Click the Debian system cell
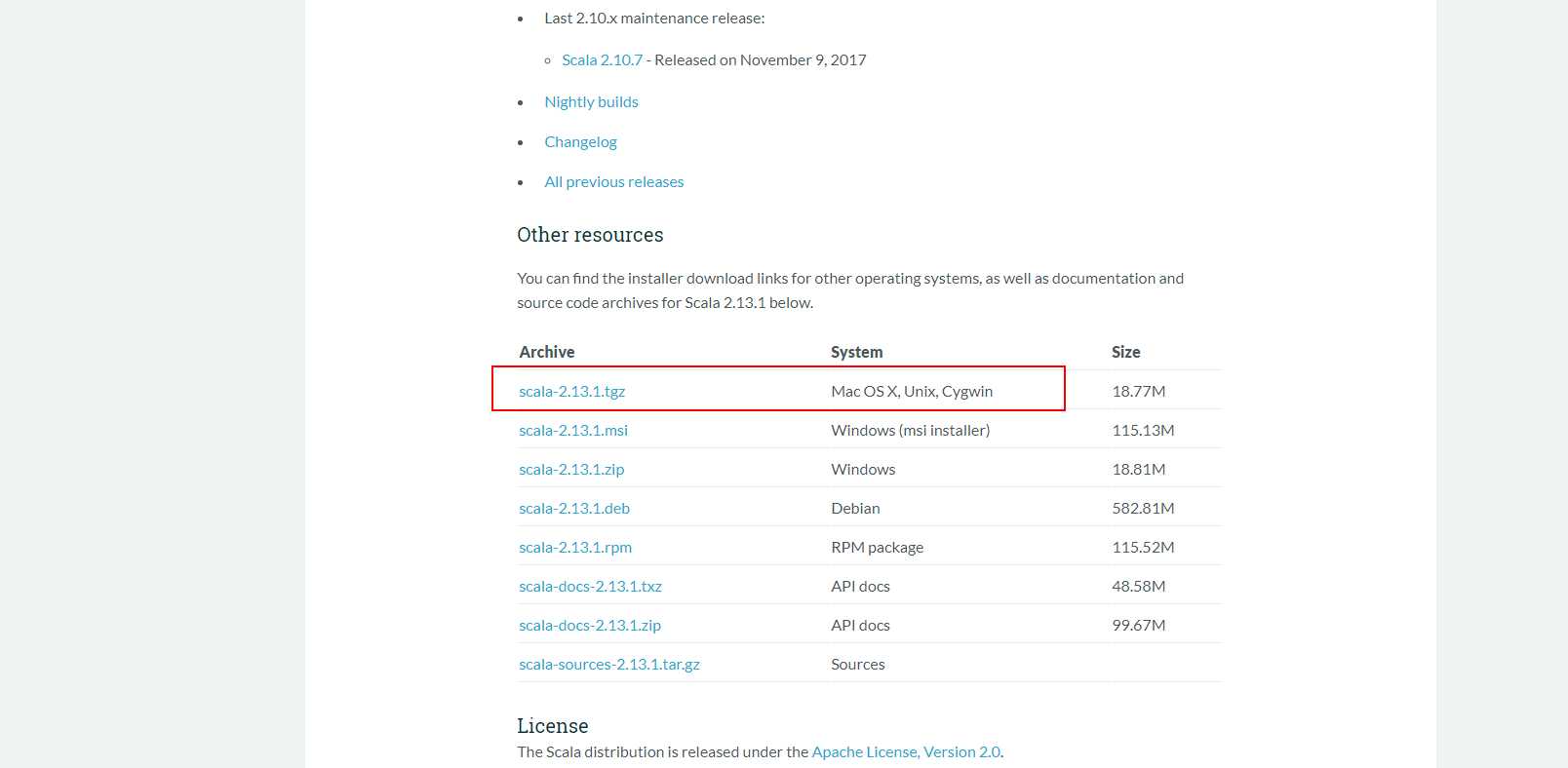 (855, 509)
